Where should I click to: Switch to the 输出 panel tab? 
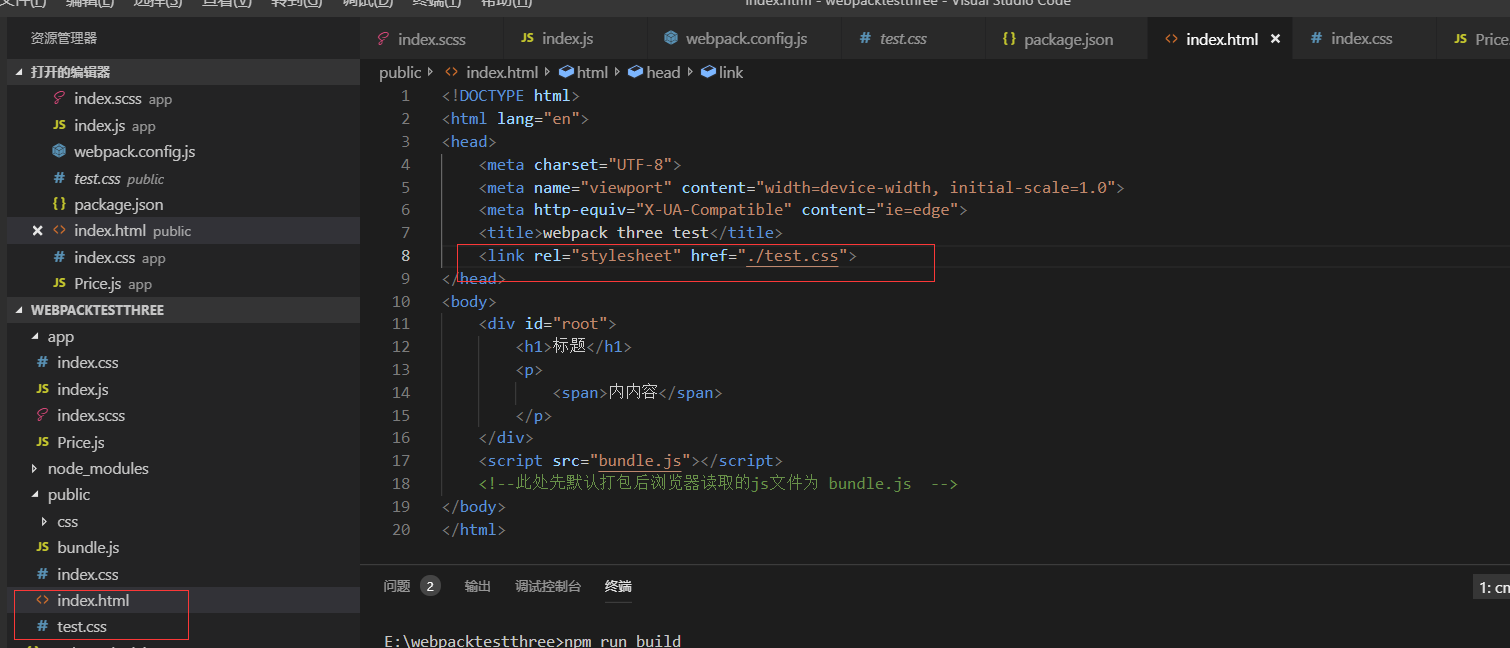[x=477, y=587]
